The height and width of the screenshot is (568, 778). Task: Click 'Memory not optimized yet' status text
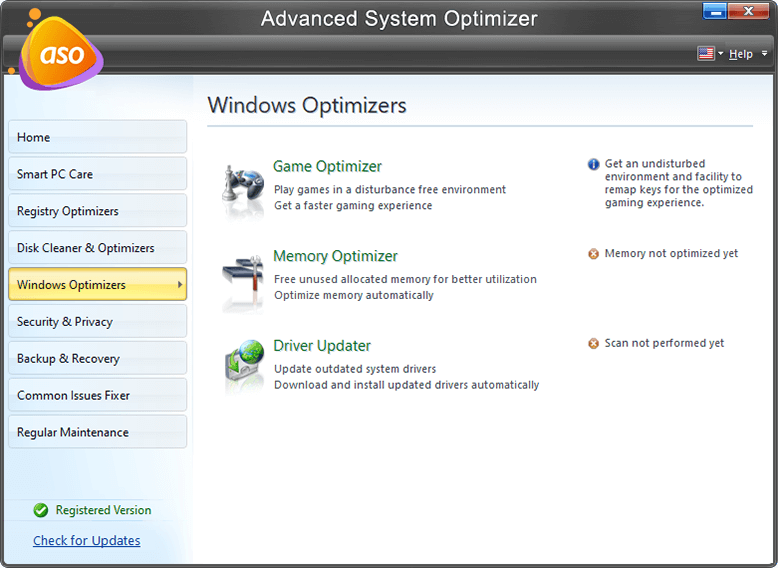coord(671,253)
